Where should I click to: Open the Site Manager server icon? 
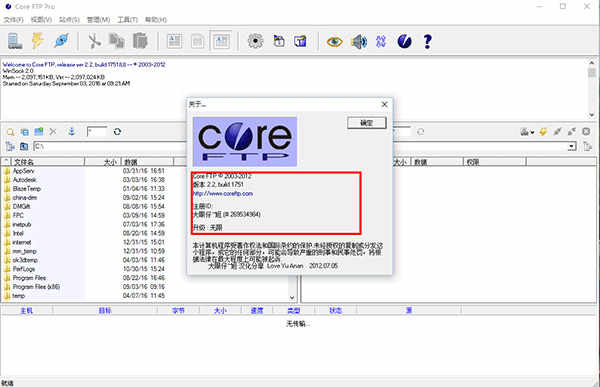[x=15, y=41]
